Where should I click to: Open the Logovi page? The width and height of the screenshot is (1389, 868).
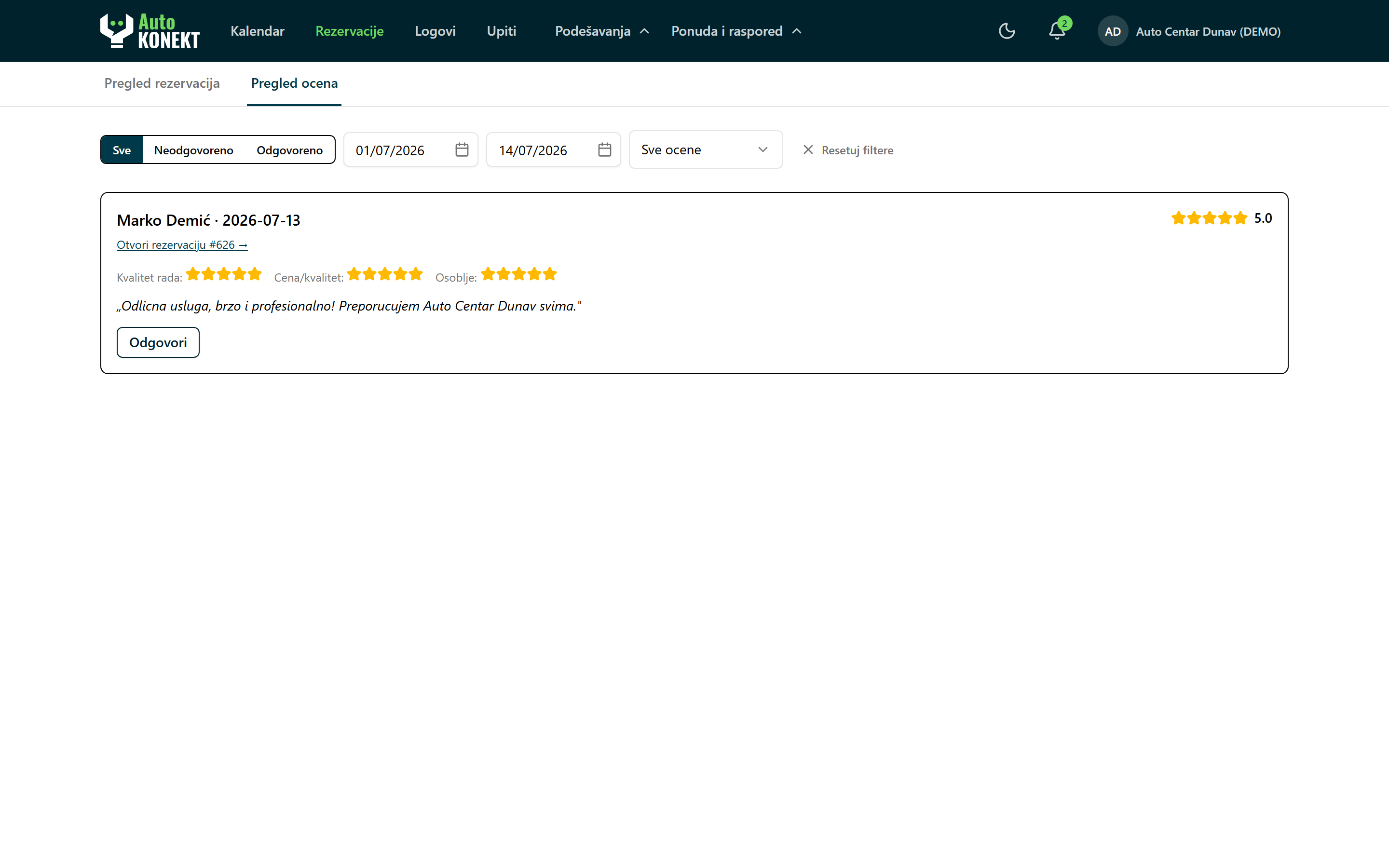(435, 31)
